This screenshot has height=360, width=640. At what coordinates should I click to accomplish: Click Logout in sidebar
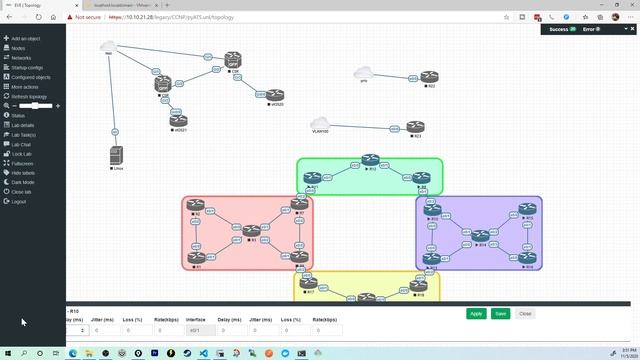[15, 201]
